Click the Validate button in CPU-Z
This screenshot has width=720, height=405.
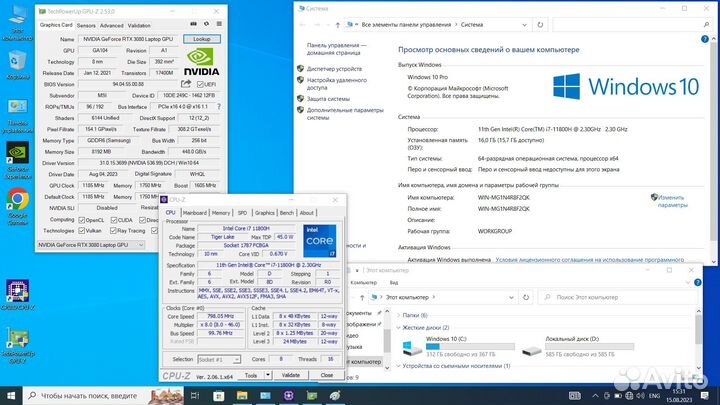point(290,375)
